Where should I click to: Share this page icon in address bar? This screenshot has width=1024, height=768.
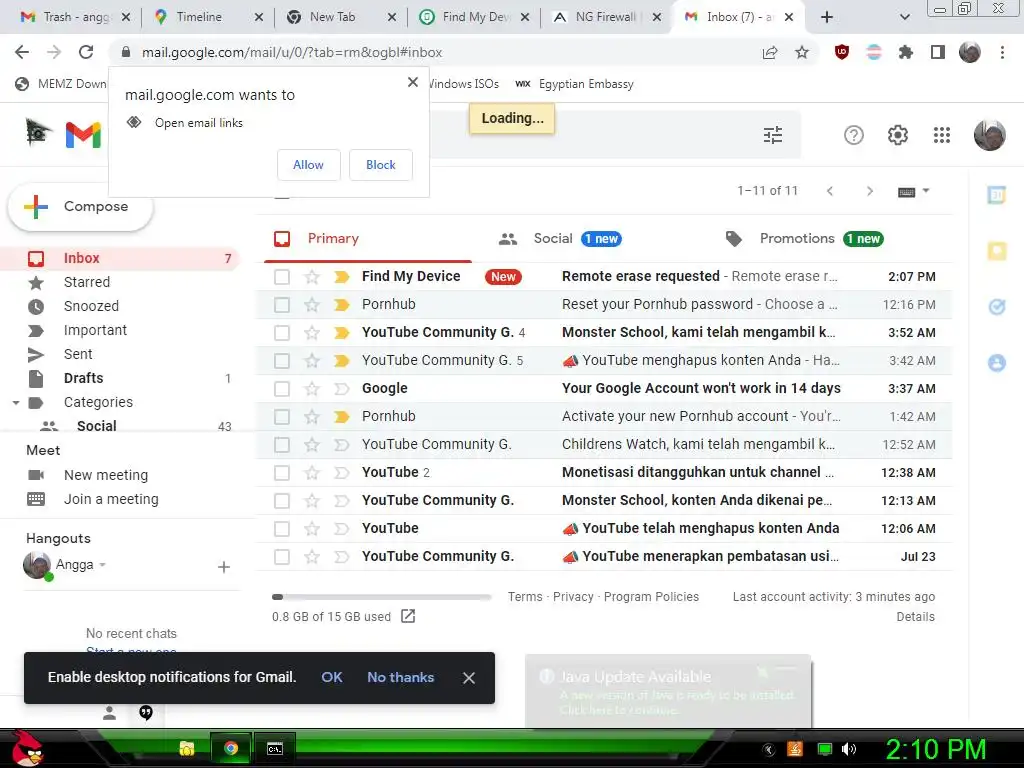[x=770, y=52]
